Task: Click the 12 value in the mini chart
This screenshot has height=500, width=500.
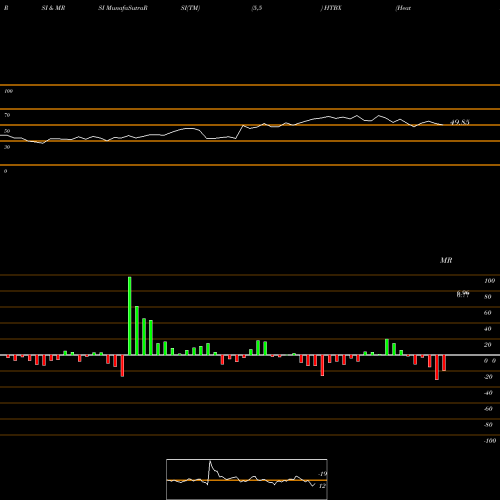Action: coord(322,486)
